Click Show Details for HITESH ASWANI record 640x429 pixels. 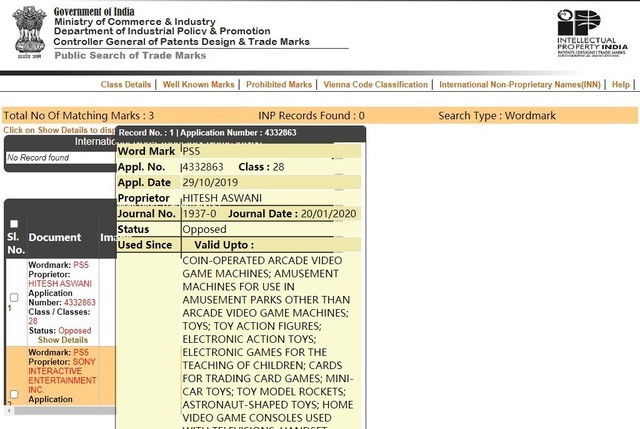point(63,340)
